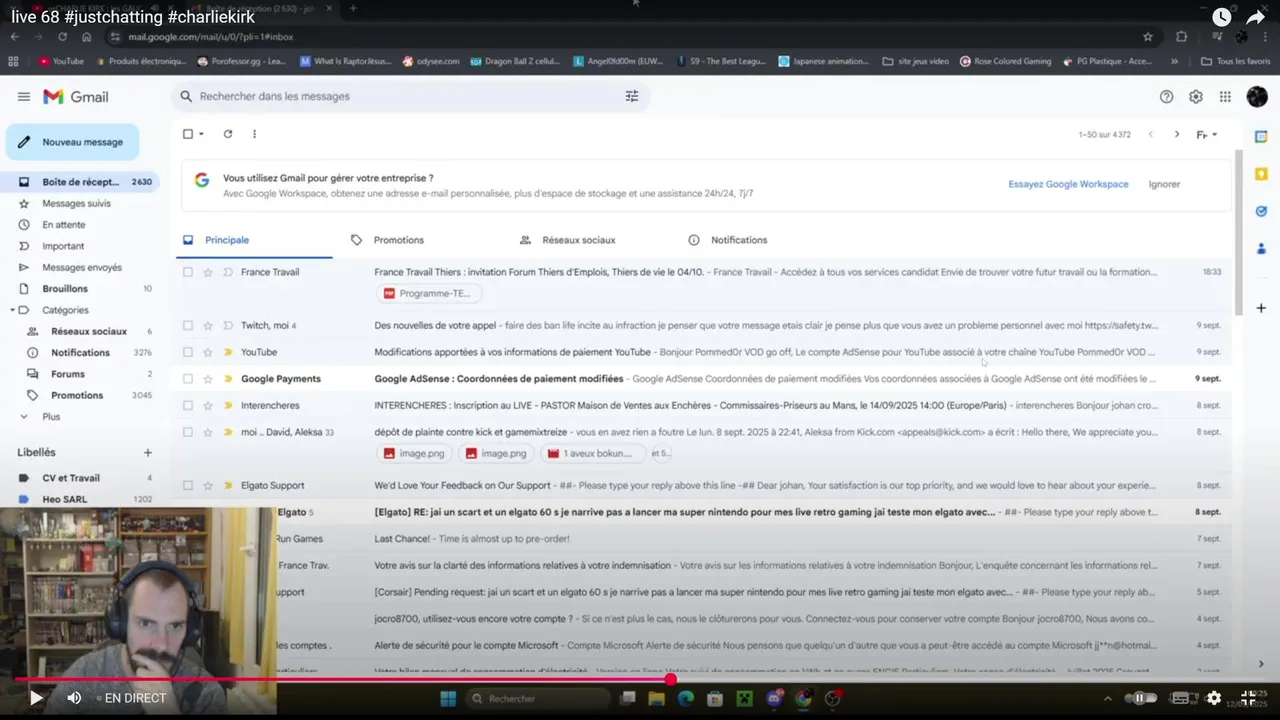Viewport: 1280px width, 720px height.
Task: Check the Twitch email checkbox
Action: click(187, 325)
